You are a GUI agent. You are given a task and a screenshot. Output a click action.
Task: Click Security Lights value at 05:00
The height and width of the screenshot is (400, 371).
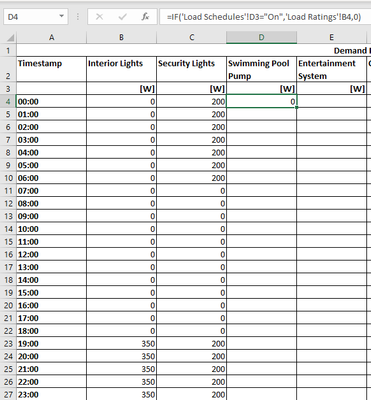(x=191, y=165)
